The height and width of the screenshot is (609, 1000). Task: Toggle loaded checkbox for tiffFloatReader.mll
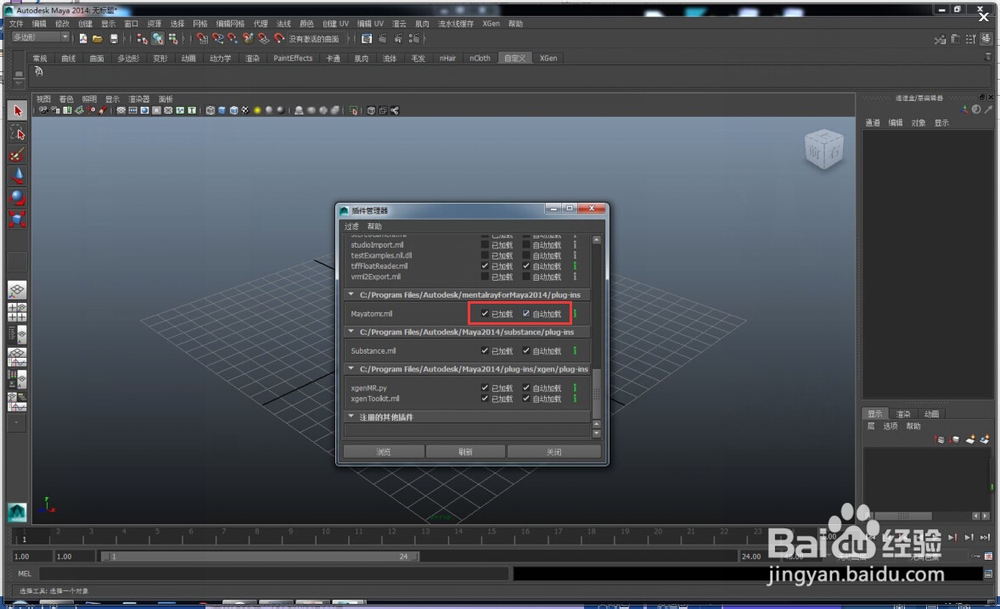click(x=485, y=266)
